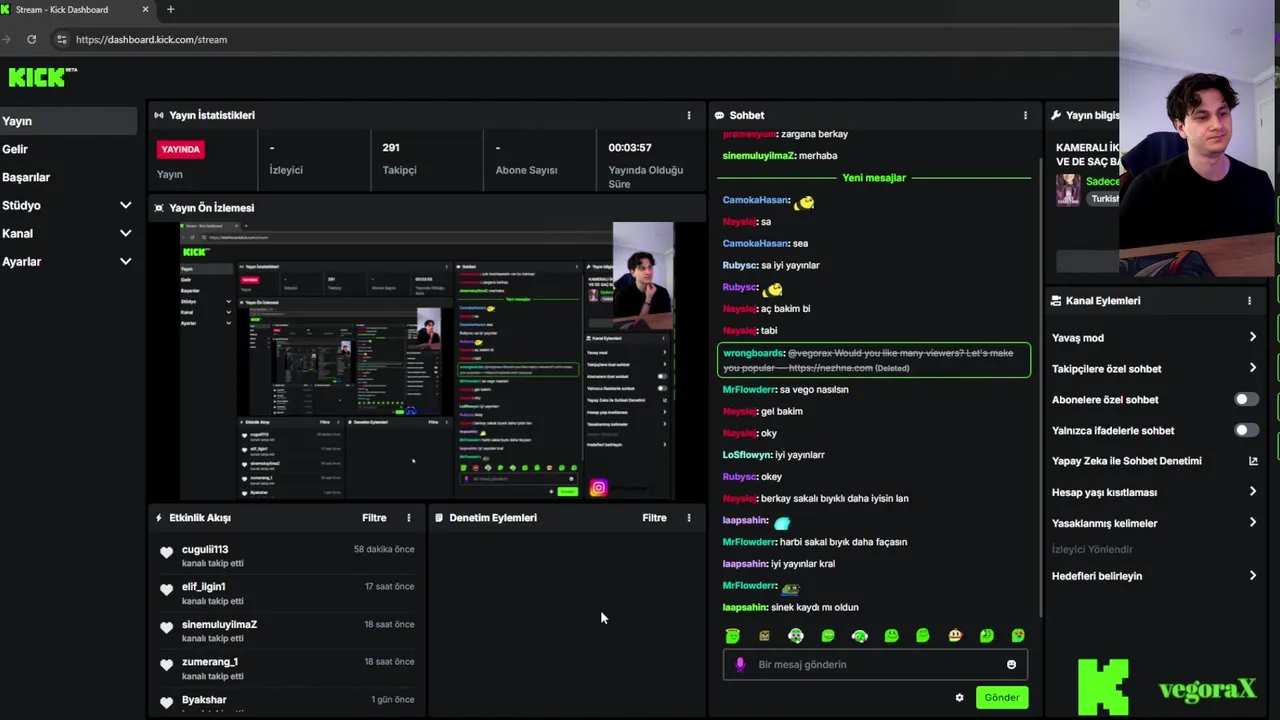The image size is (1280, 720).
Task: Open Filtre in Denetim Eylemleri panel
Action: coord(654,518)
